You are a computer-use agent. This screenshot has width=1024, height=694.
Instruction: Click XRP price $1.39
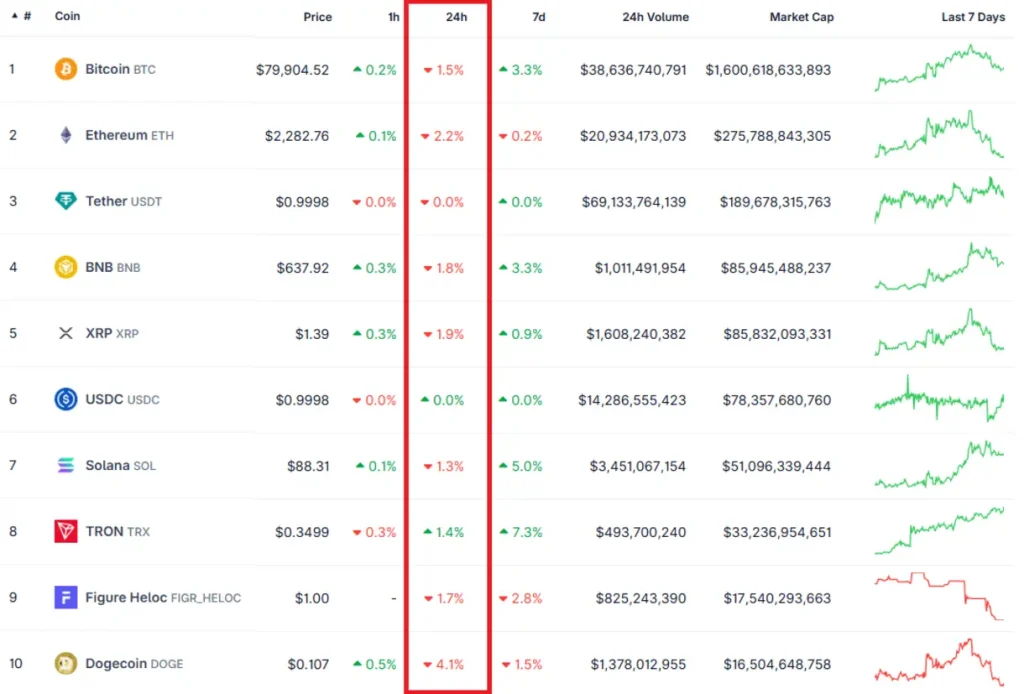click(x=312, y=334)
